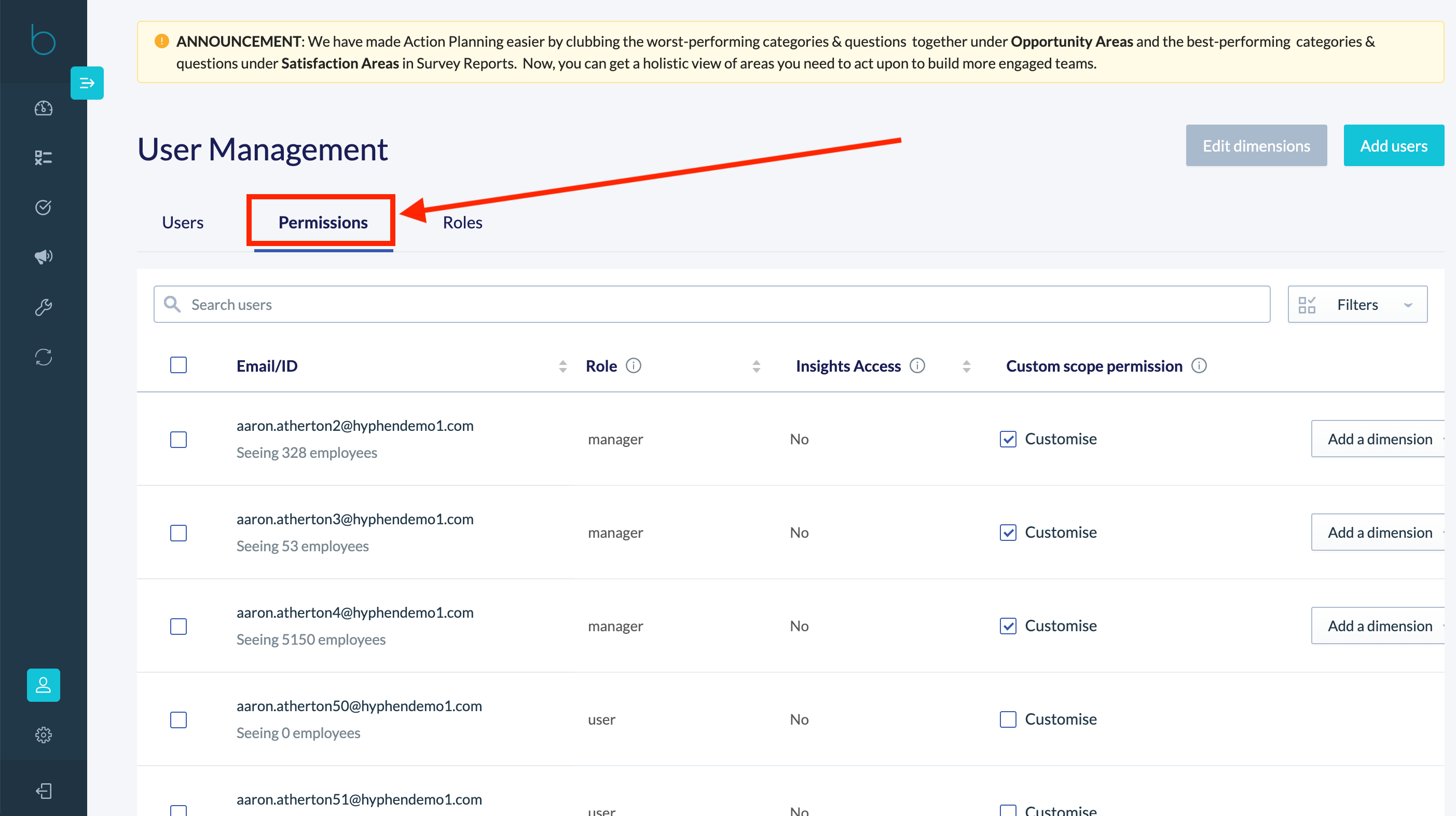Click the Email/ID column header
This screenshot has height=816, width=1456.
coord(267,366)
